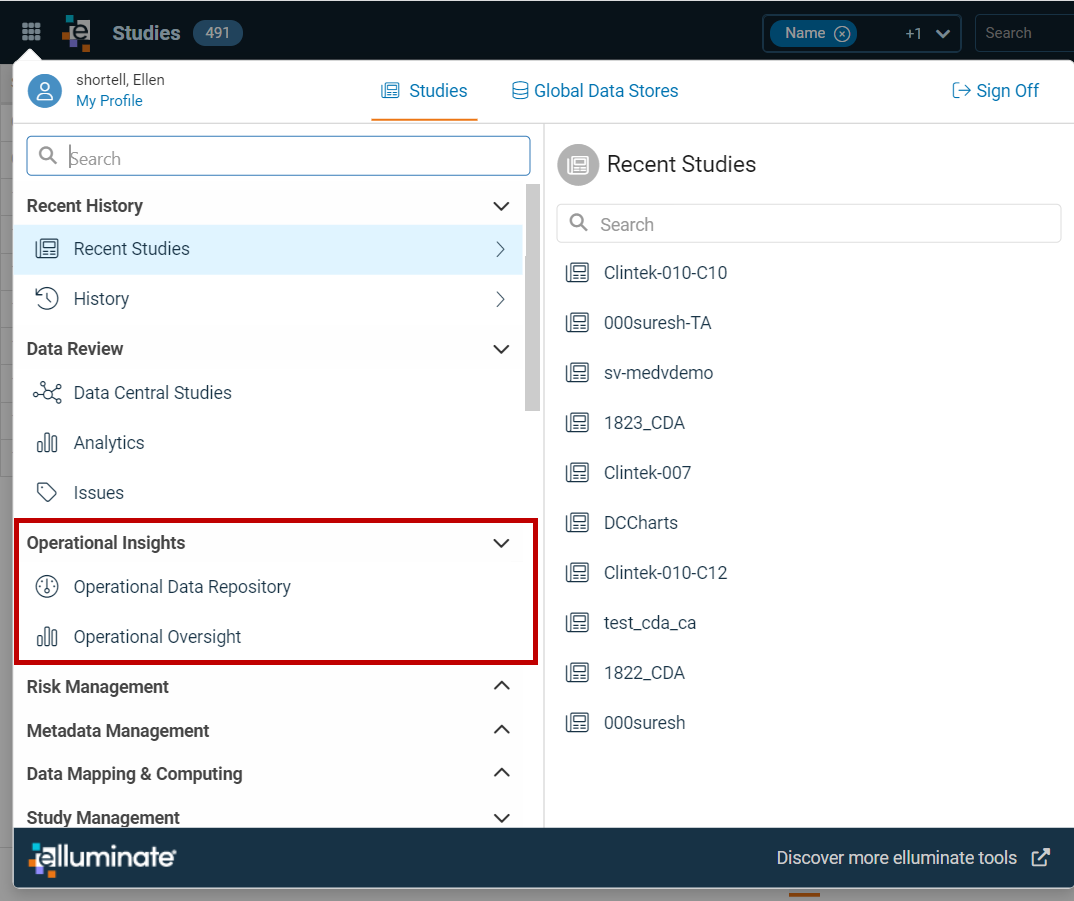
Task: Click the Recent Studies panel search field
Action: point(808,223)
